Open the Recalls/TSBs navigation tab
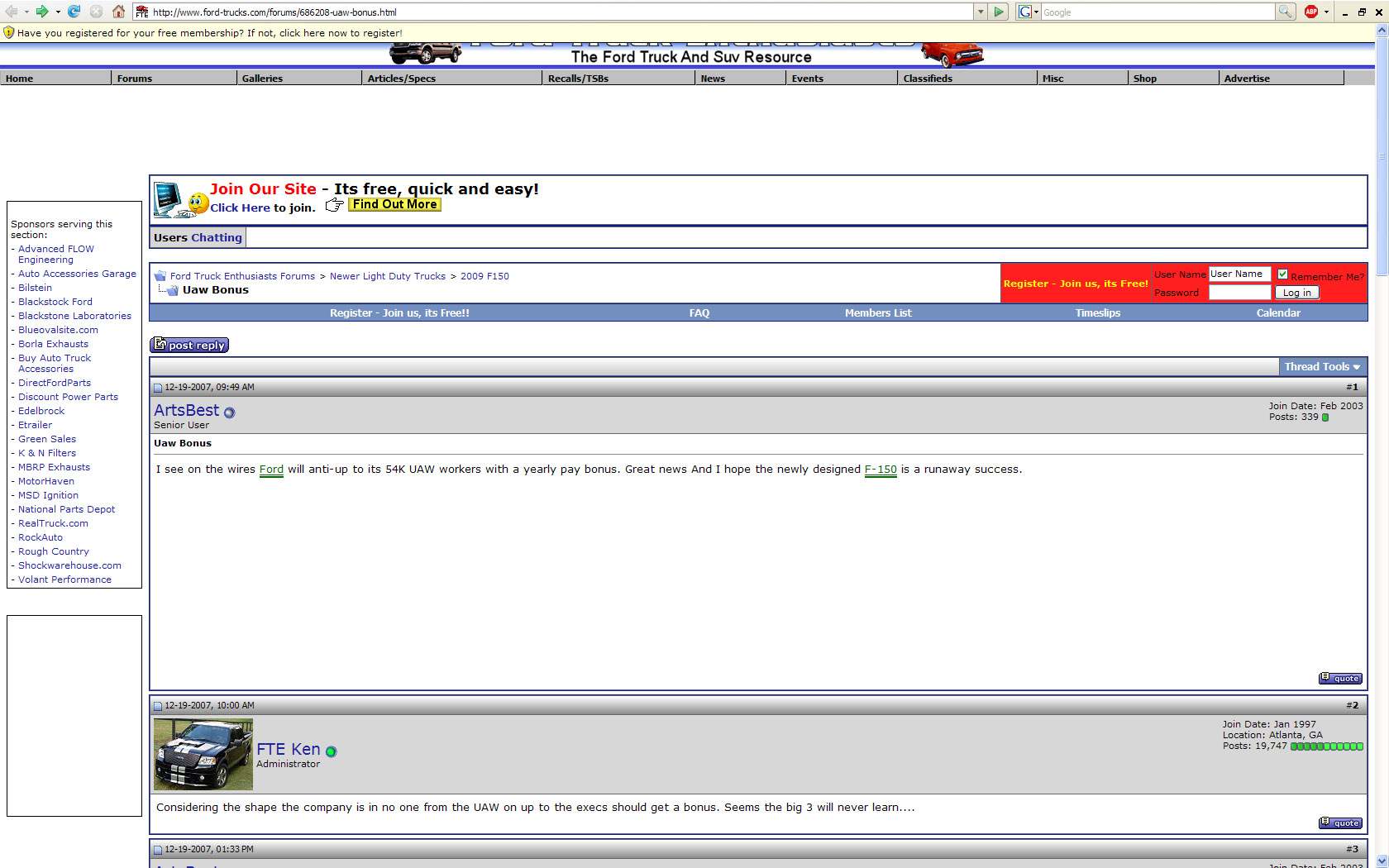This screenshot has height=868, width=1389. pos(618,78)
